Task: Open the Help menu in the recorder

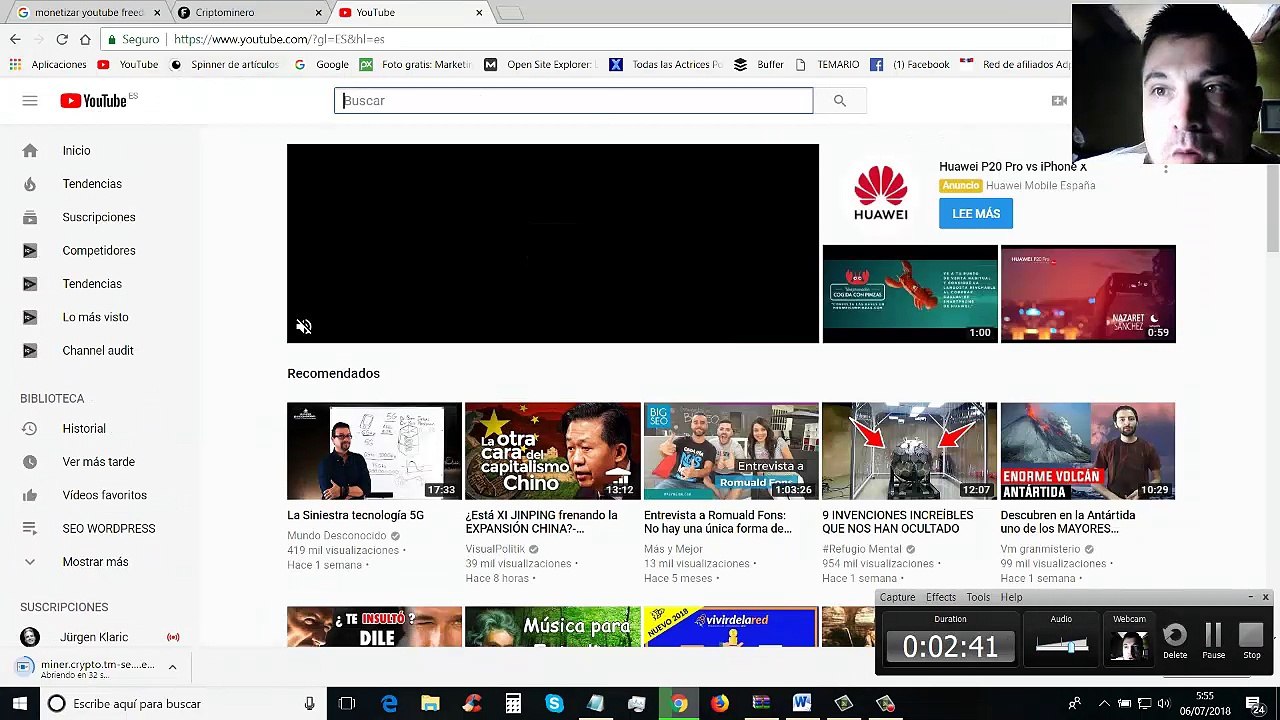Action: pos(1011,597)
